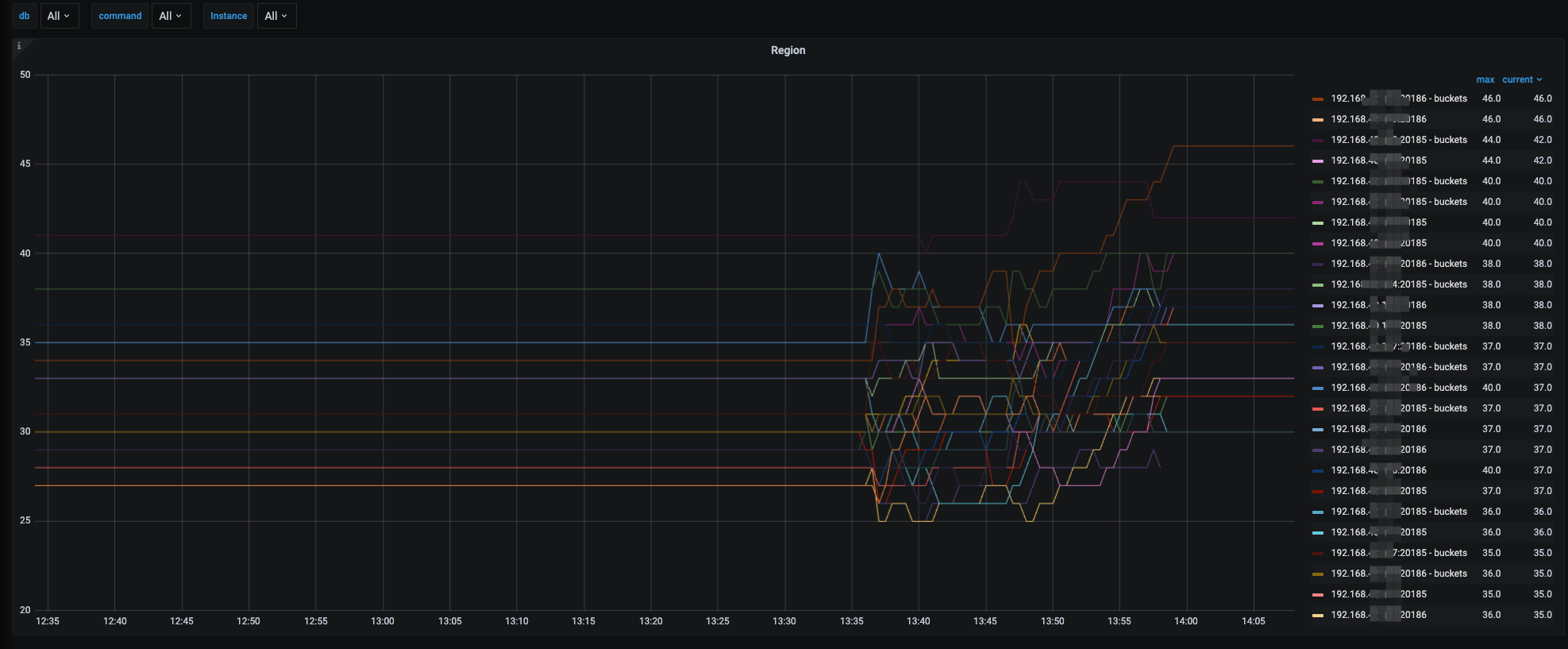Click the dark red swatch of 7:20185 - buckets
The width and height of the screenshot is (1568, 649).
point(1318,554)
